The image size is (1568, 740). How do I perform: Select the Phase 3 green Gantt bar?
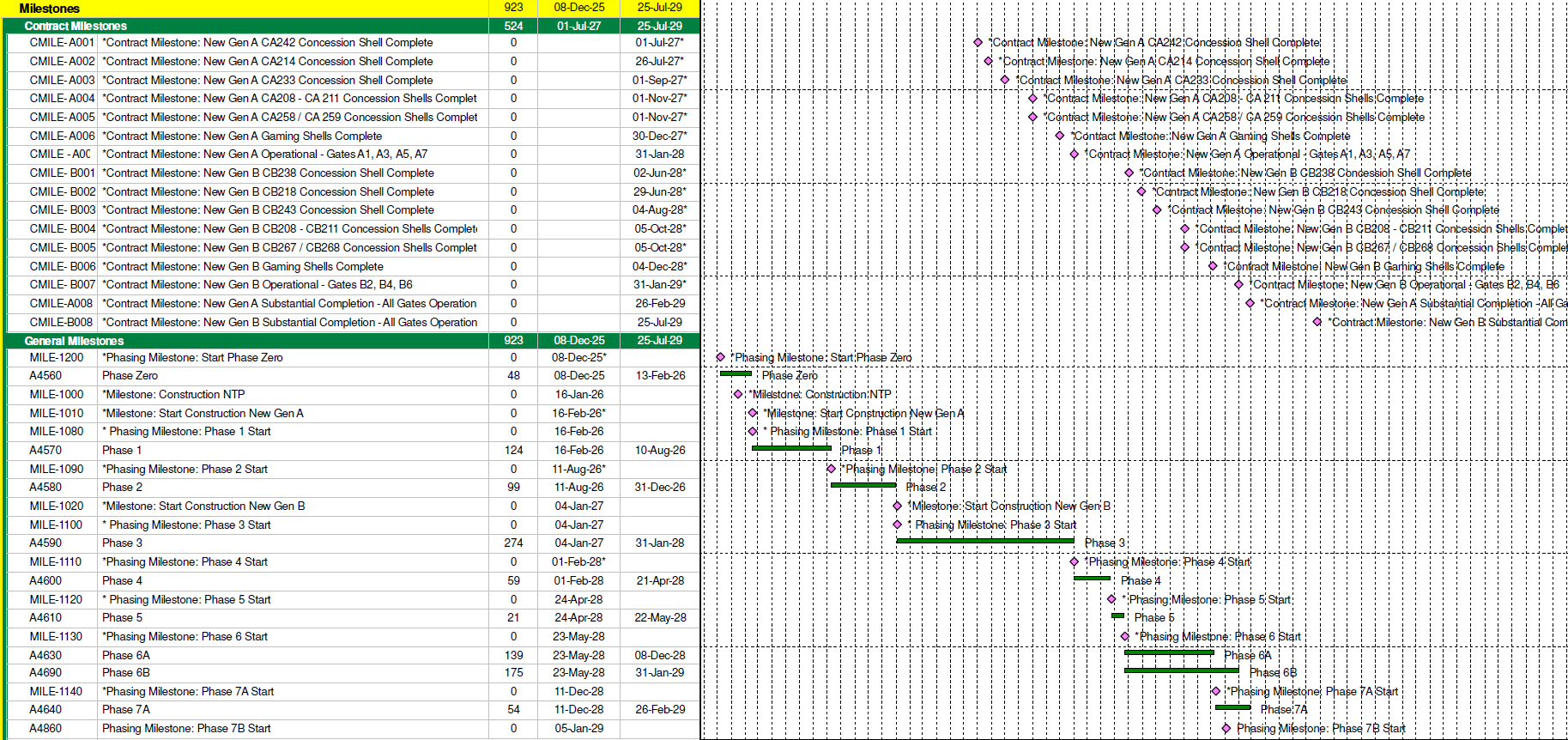984,541
